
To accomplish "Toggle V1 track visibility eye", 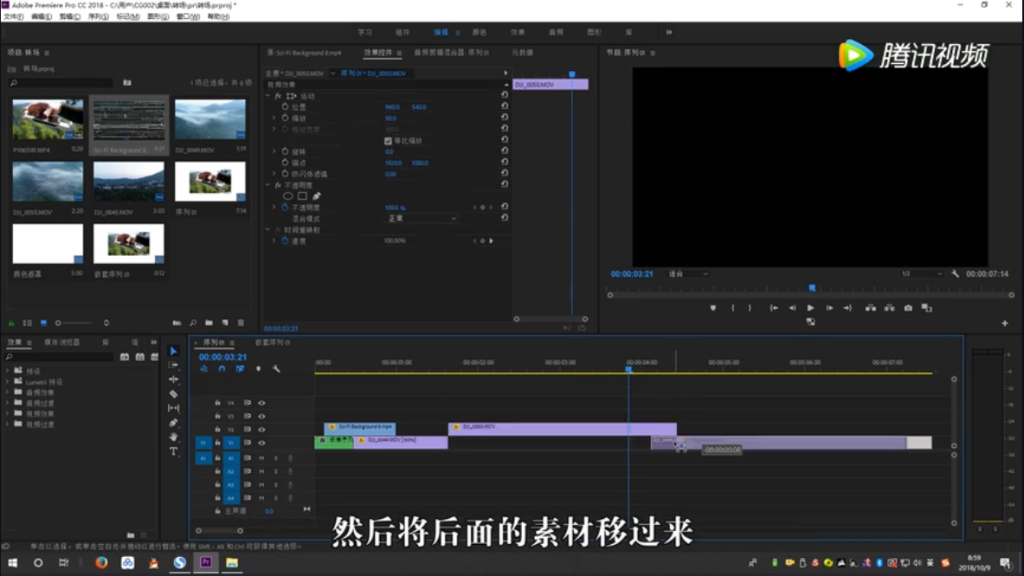I will (262, 443).
